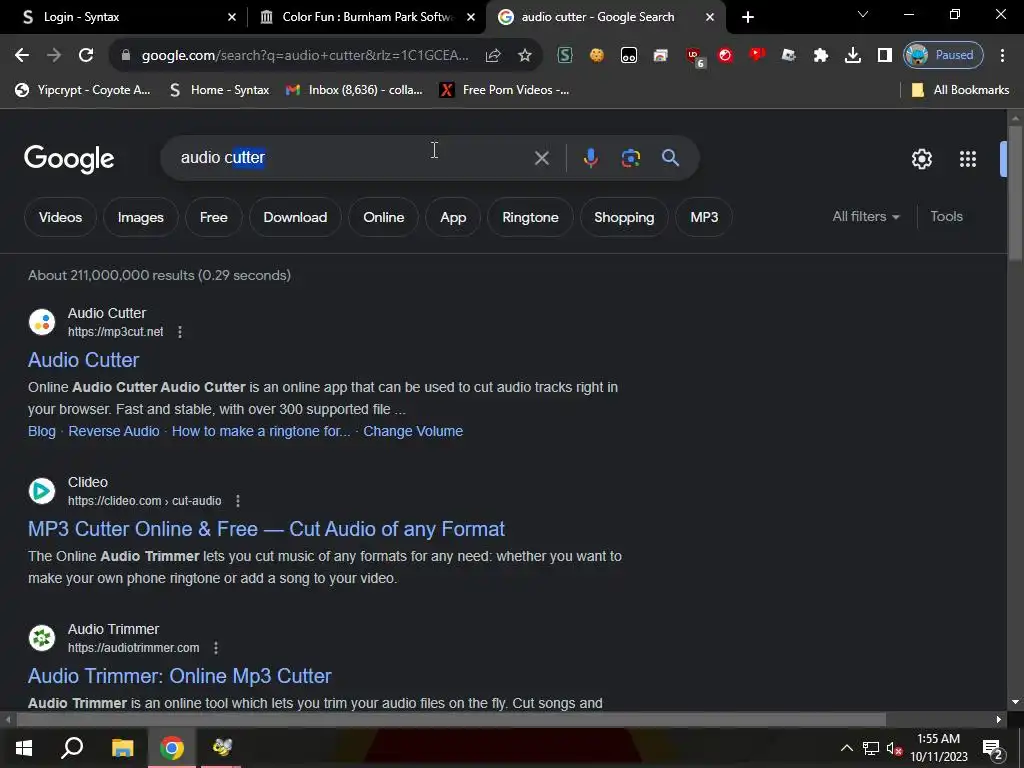Open the uBlock extension with badge 6
Viewport: 1024px width, 768px height.
click(x=694, y=57)
